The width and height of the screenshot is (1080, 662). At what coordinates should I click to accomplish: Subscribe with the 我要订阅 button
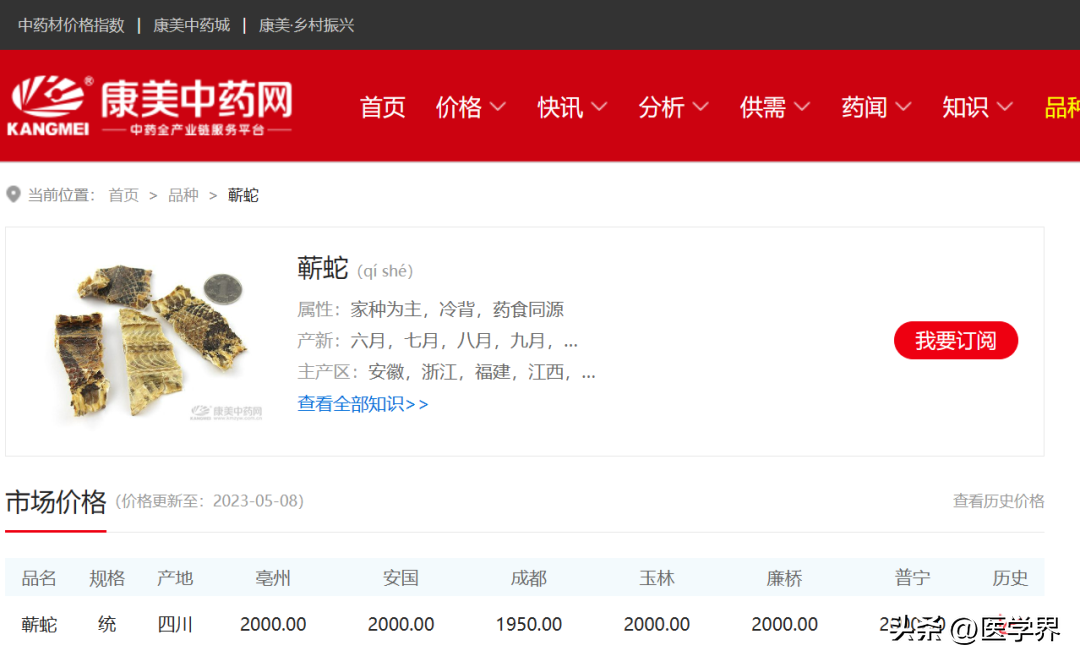[x=955, y=340]
